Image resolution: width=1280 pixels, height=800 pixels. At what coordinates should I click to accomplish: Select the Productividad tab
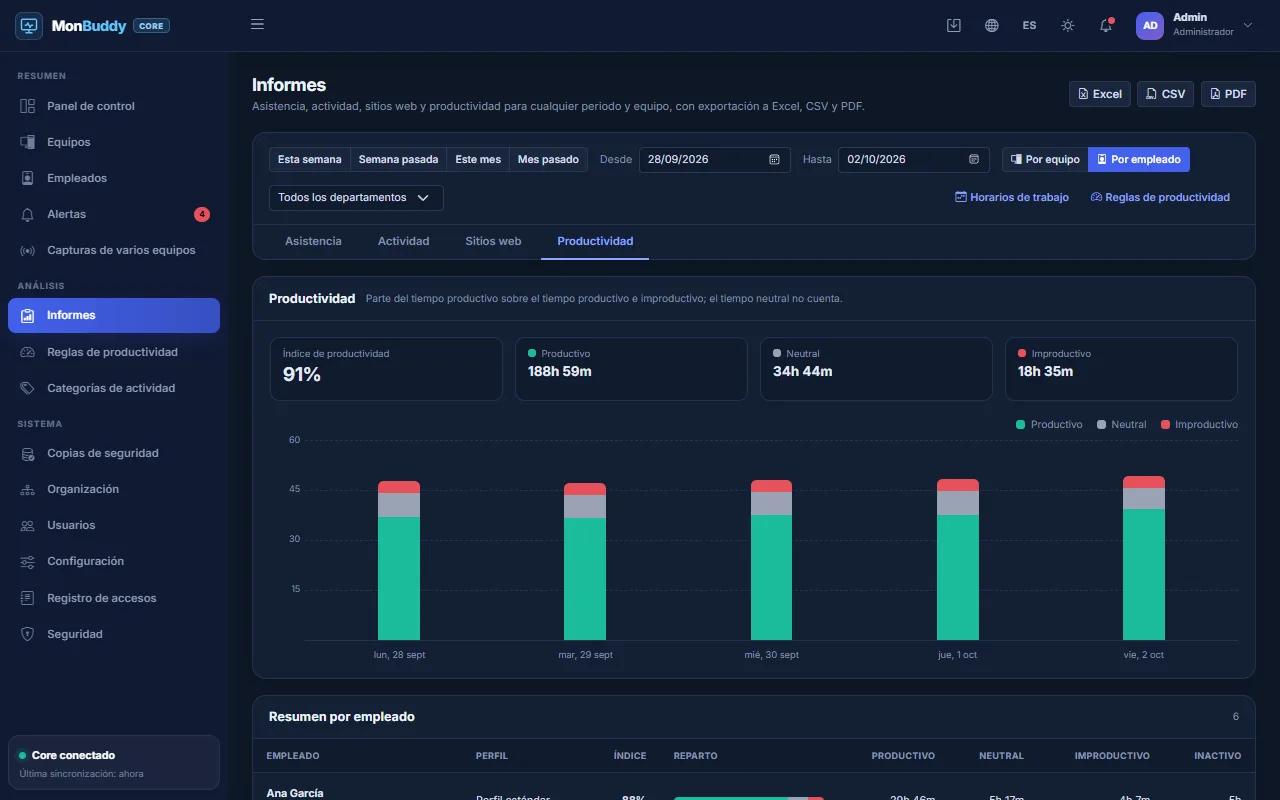[x=595, y=241]
